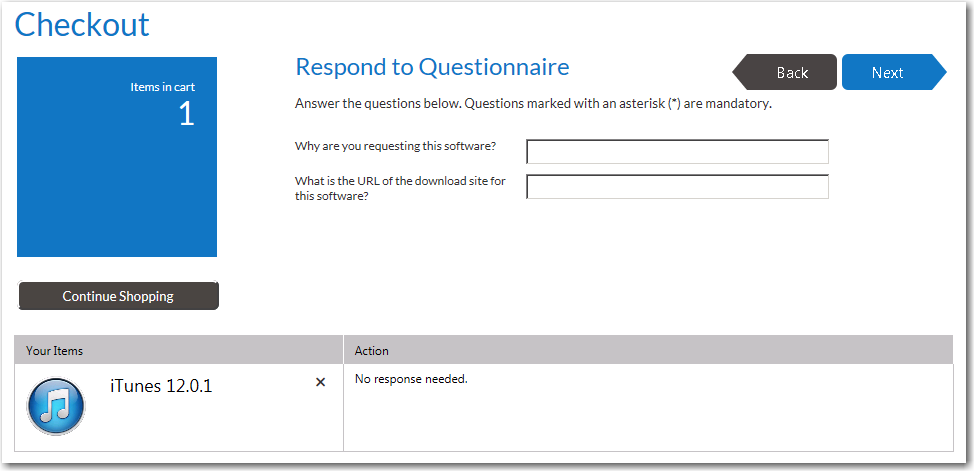The image size is (974, 471).
Task: Go Back to the previous step
Action: pyautogui.click(x=788, y=72)
